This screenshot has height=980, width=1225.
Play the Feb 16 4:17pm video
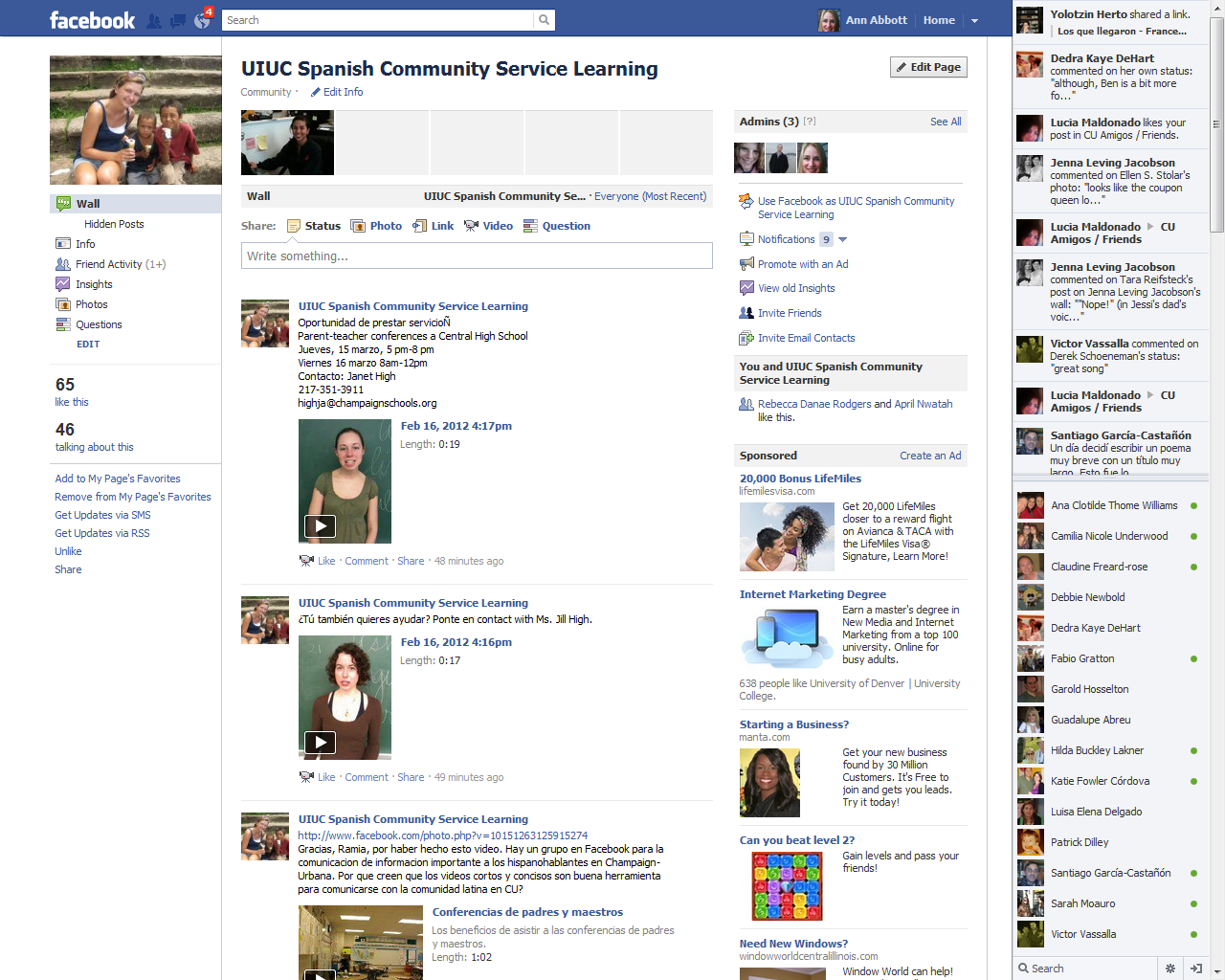320,525
